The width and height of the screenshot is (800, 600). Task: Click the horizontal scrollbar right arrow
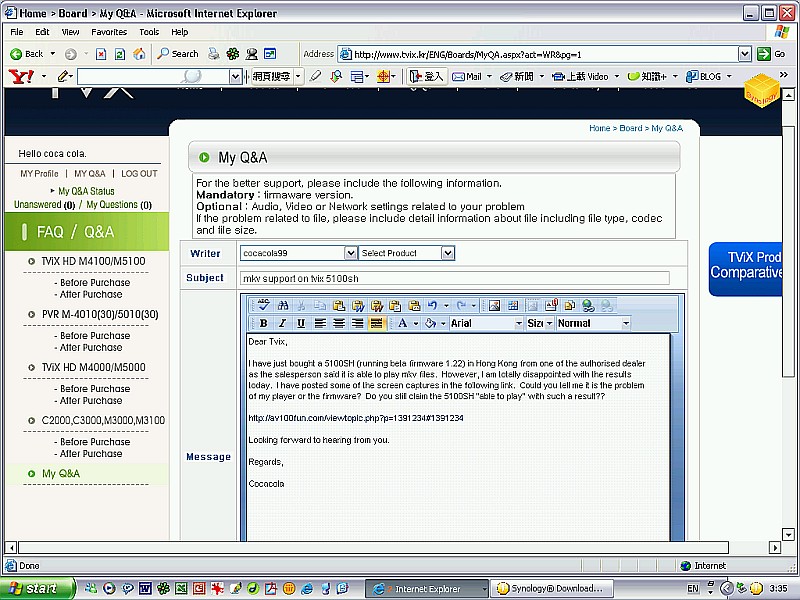775,547
